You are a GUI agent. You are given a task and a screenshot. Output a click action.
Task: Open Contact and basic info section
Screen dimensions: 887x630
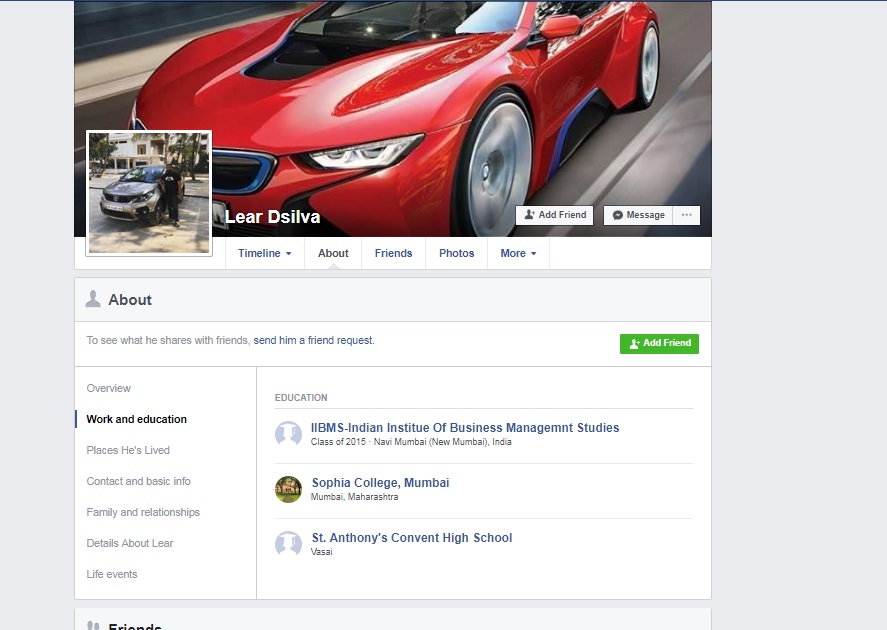tap(138, 481)
